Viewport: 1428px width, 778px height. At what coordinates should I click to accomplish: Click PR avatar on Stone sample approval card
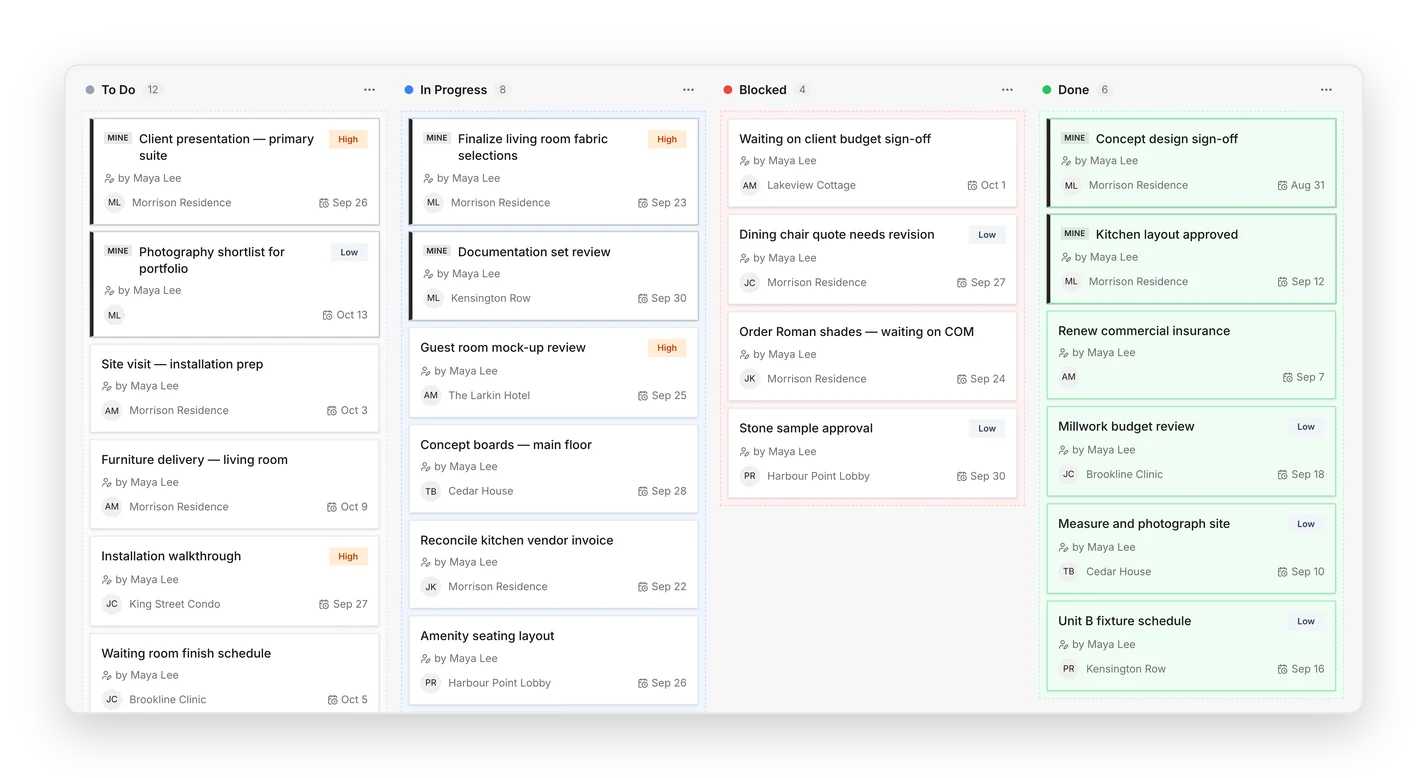[x=749, y=476]
